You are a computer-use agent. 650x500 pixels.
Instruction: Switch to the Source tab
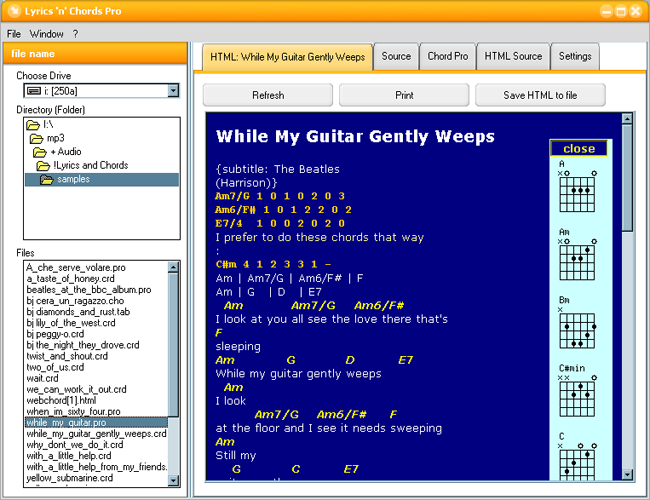tap(396, 56)
